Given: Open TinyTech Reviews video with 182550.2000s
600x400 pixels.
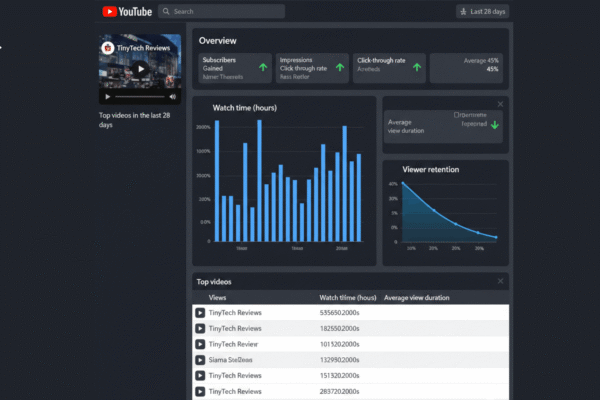Looking at the screenshot, I should (x=235, y=328).
